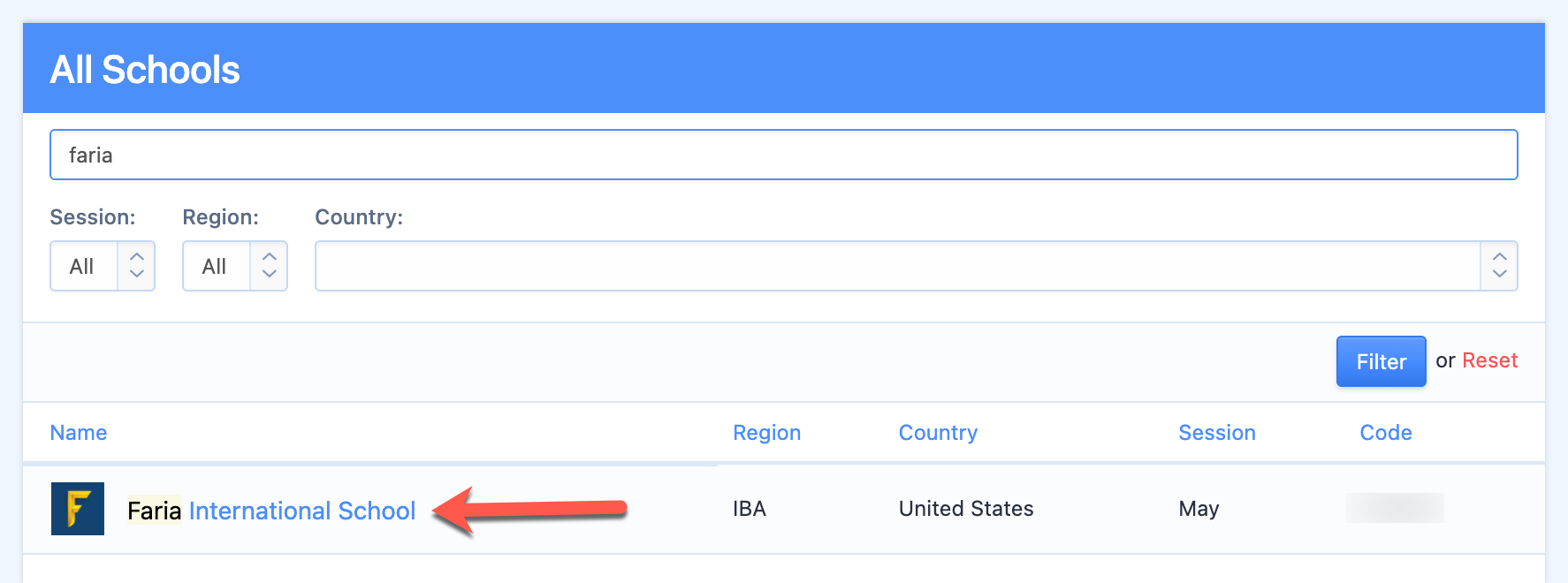Sort by the Region column header
1568x583 pixels.
click(x=766, y=433)
